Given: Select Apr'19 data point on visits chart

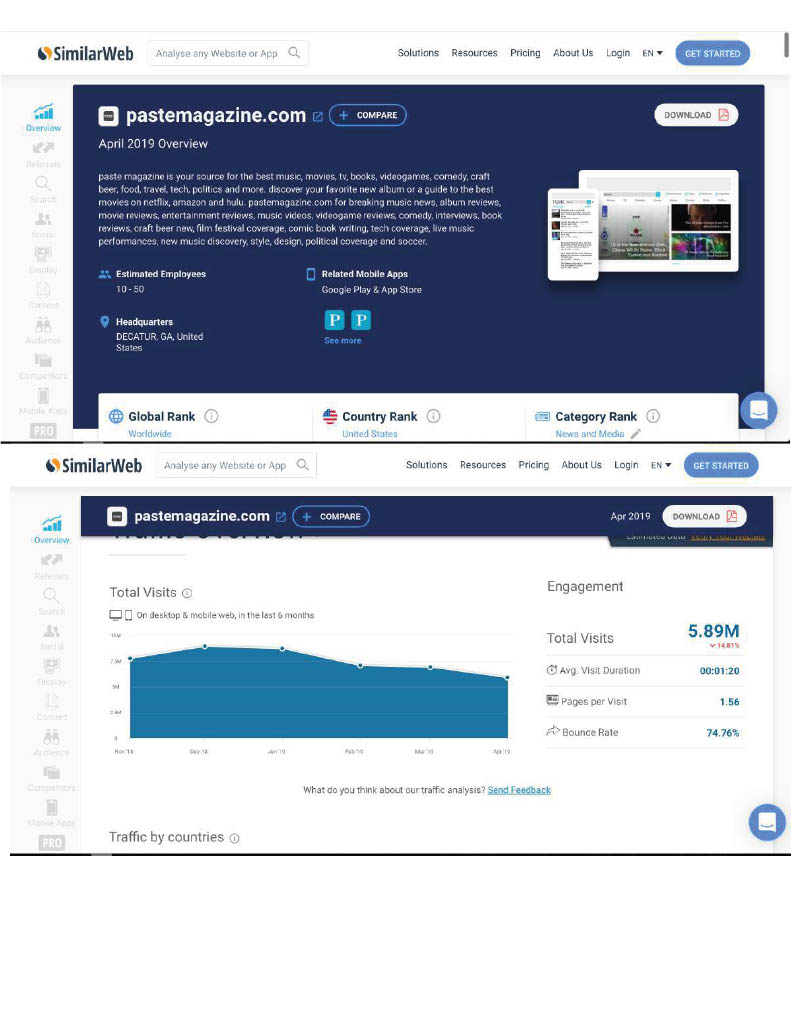Looking at the screenshot, I should 508,678.
